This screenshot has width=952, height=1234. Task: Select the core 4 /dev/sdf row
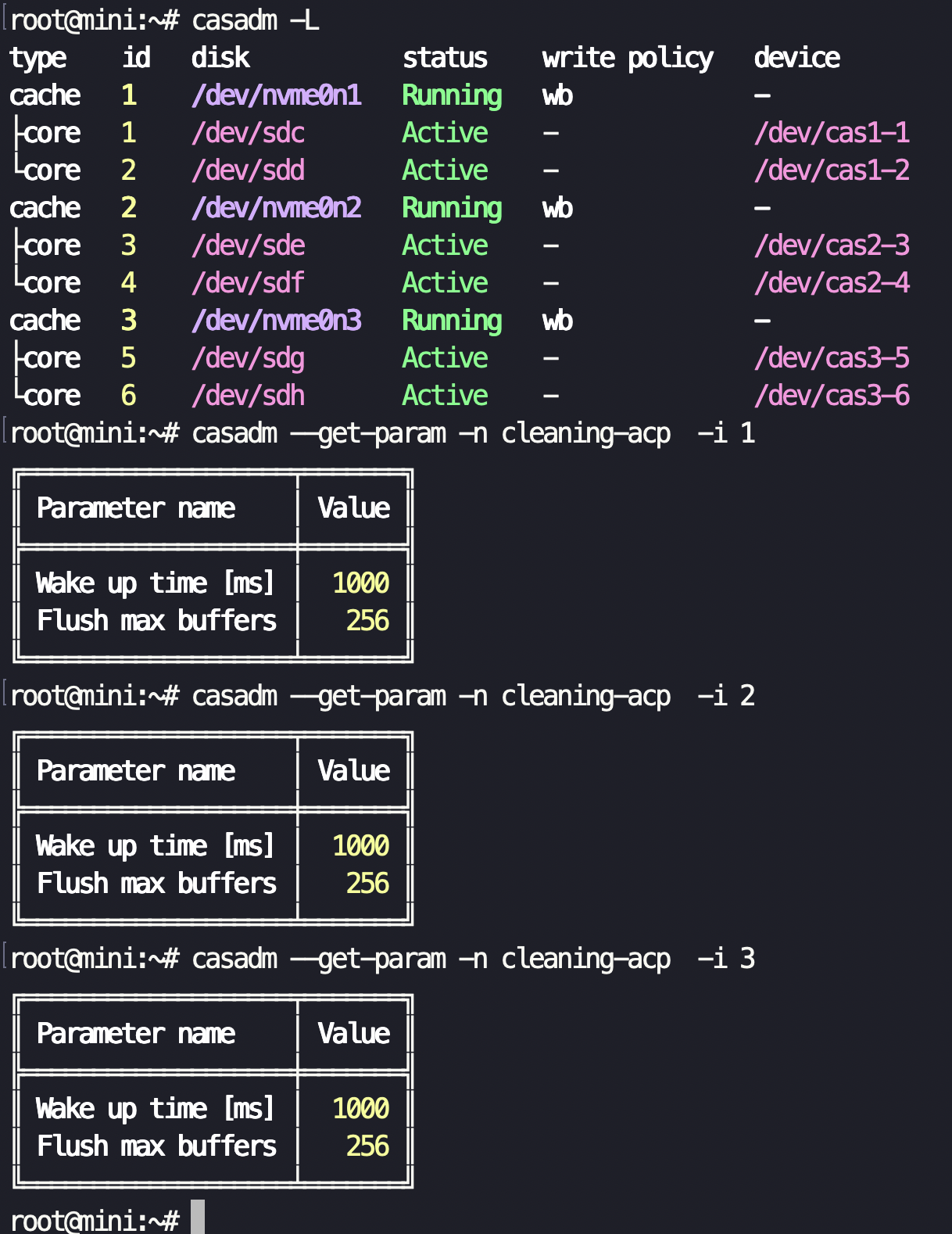coord(460,283)
